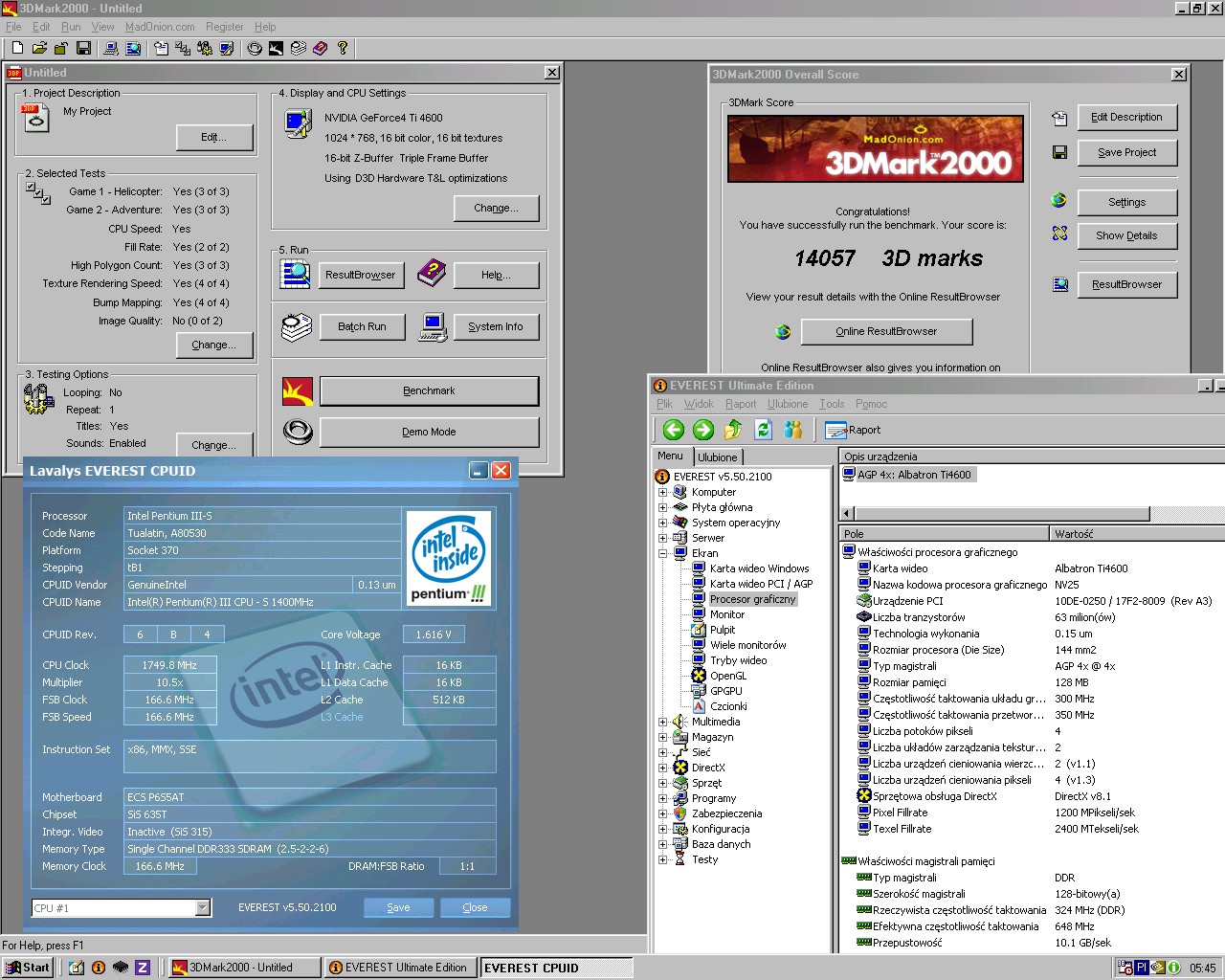
Task: Click the Save floppy disk icon in 3DMark toolbar
Action: [x=83, y=48]
